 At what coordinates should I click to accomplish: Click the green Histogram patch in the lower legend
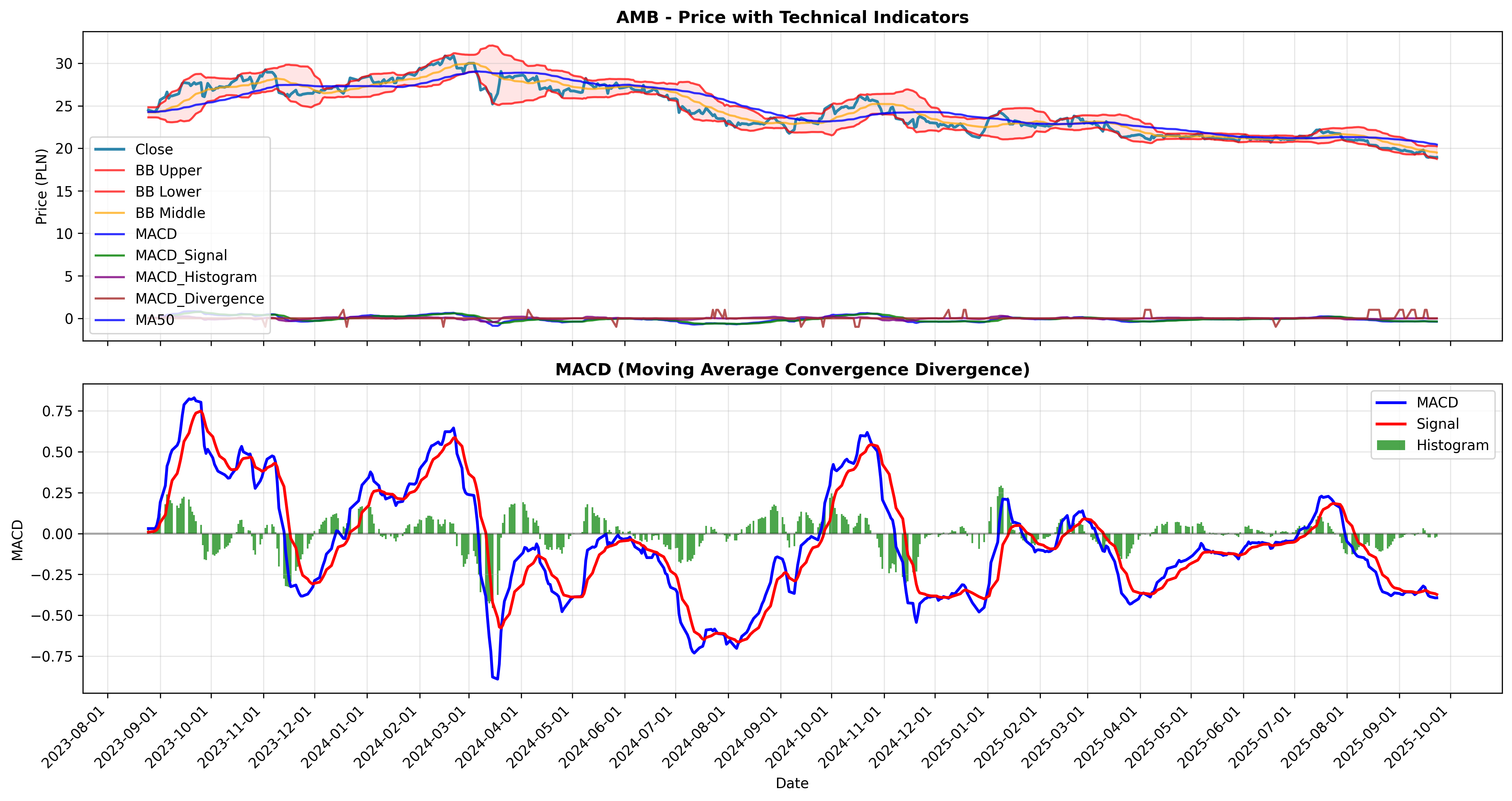[1391, 445]
